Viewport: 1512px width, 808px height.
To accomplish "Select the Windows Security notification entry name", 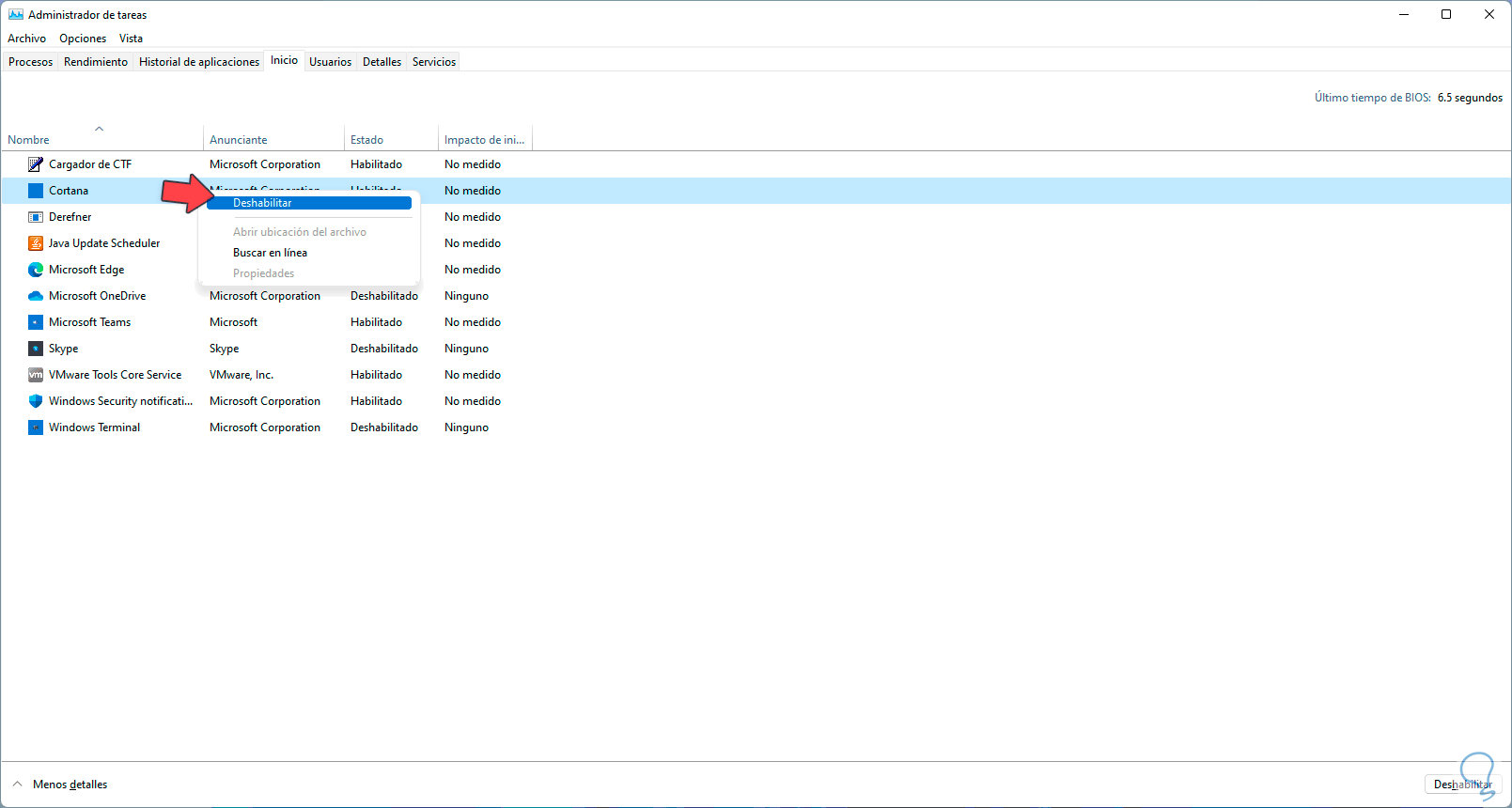I will coord(121,401).
